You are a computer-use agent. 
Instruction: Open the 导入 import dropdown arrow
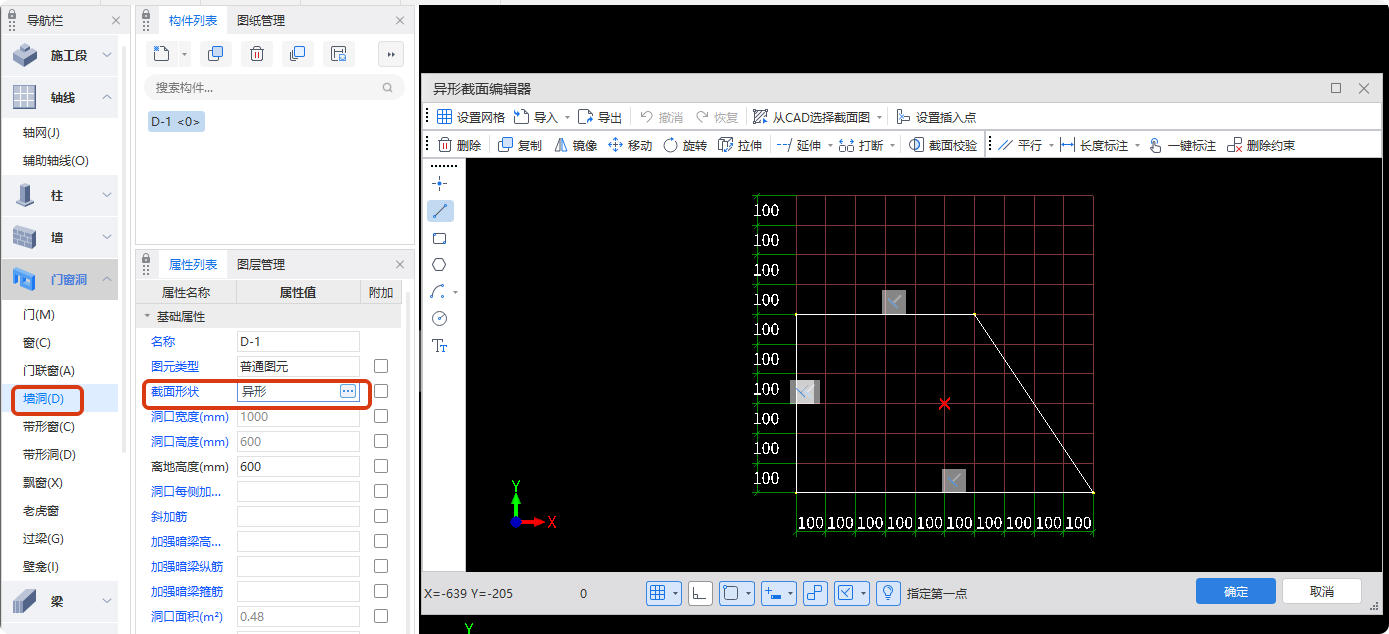[x=567, y=117]
